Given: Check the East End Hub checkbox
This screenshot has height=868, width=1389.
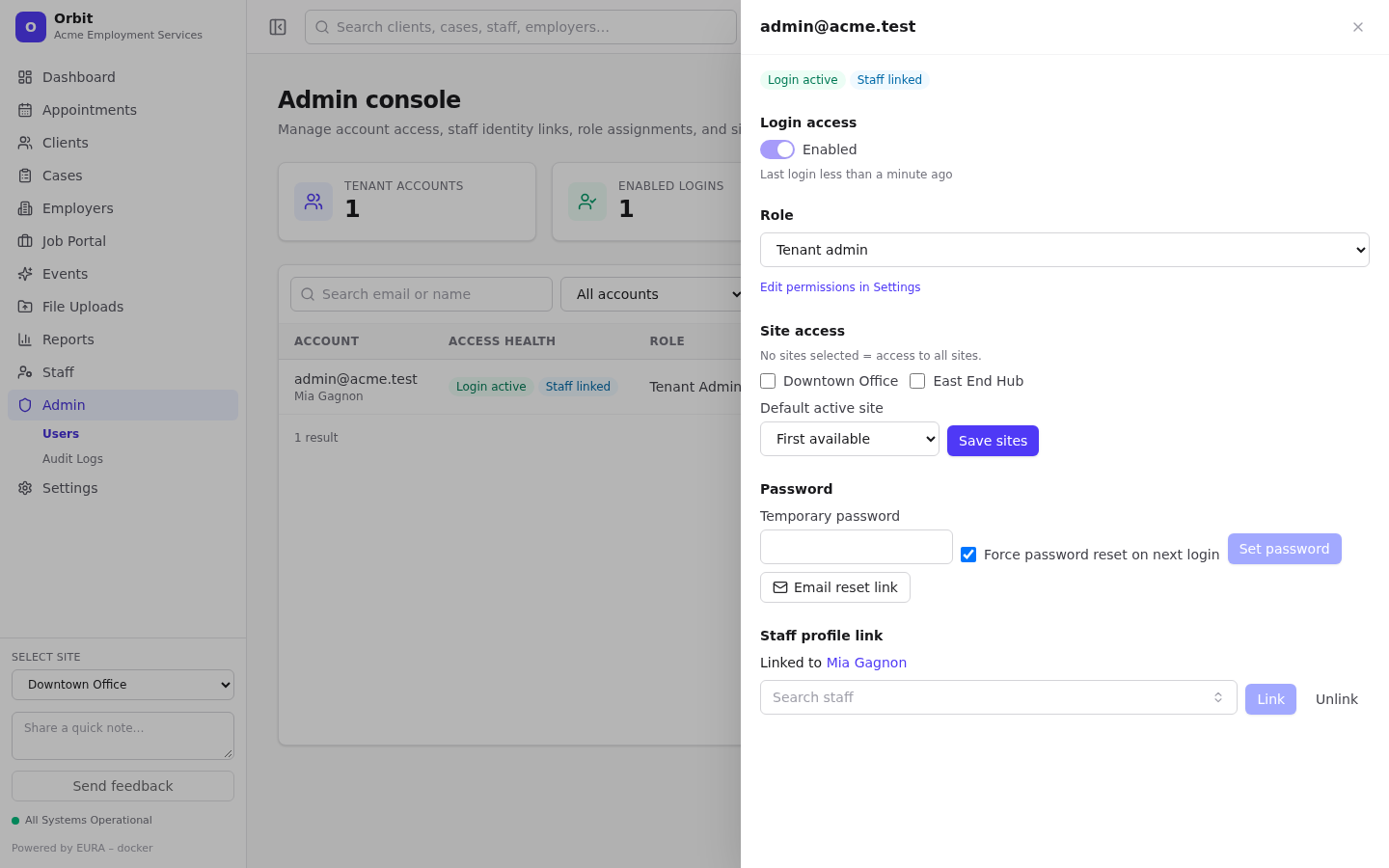Looking at the screenshot, I should (x=917, y=381).
